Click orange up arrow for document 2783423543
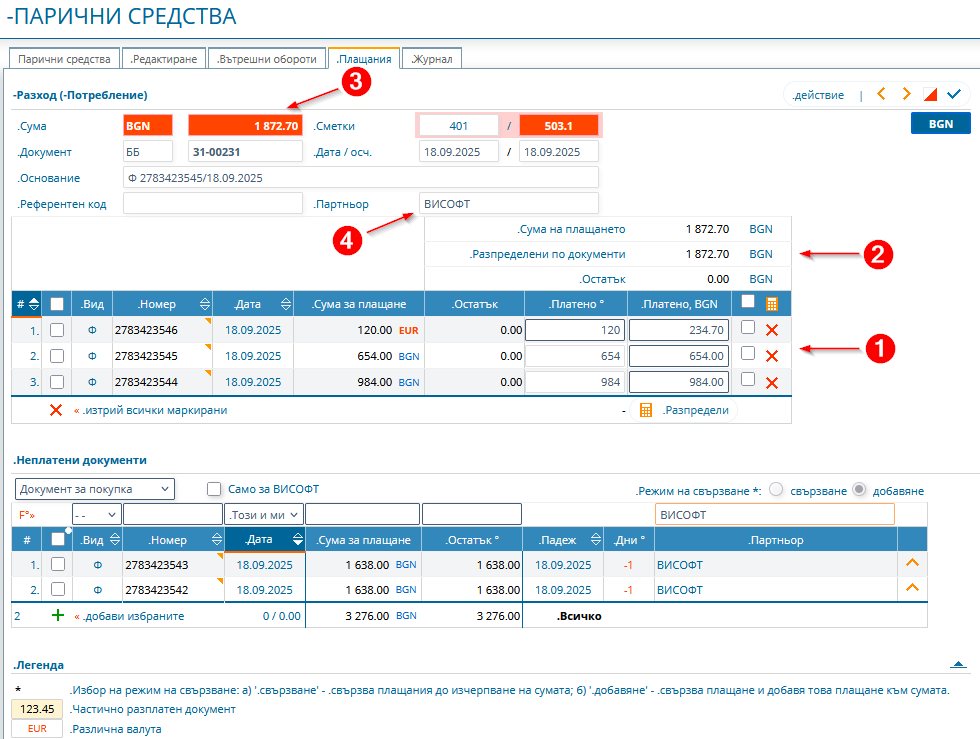The height and width of the screenshot is (739, 980). [911, 564]
